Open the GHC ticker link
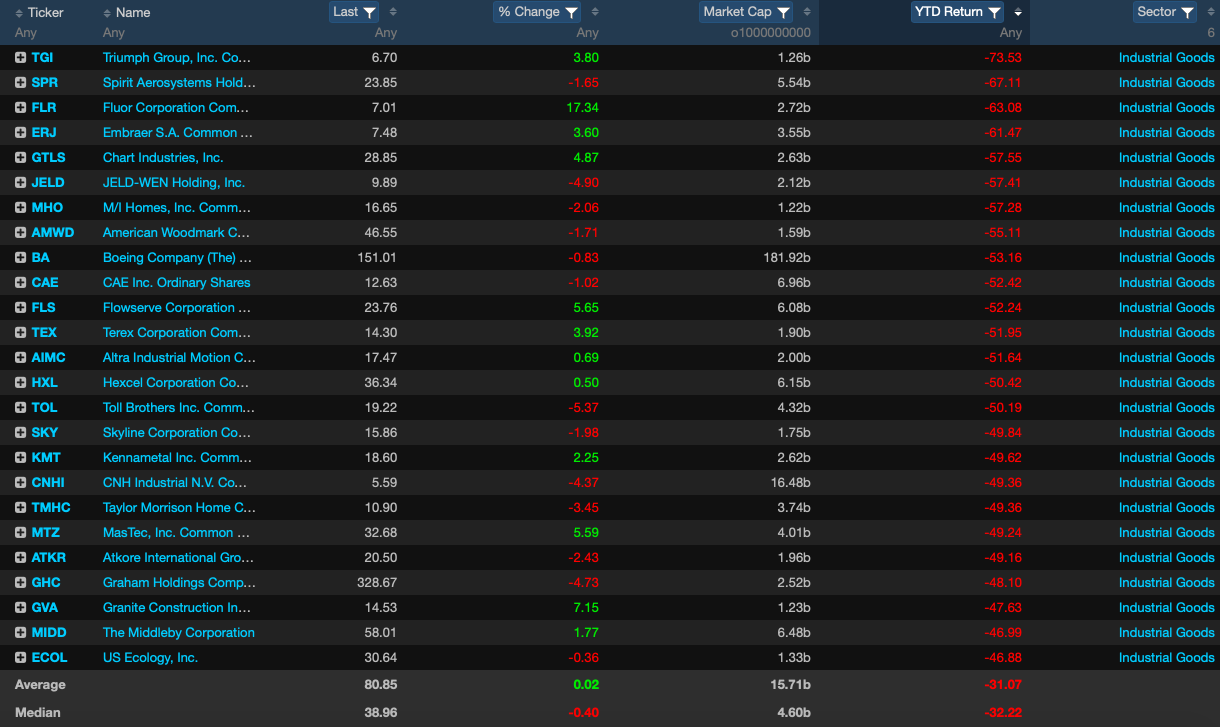 pyautogui.click(x=46, y=583)
